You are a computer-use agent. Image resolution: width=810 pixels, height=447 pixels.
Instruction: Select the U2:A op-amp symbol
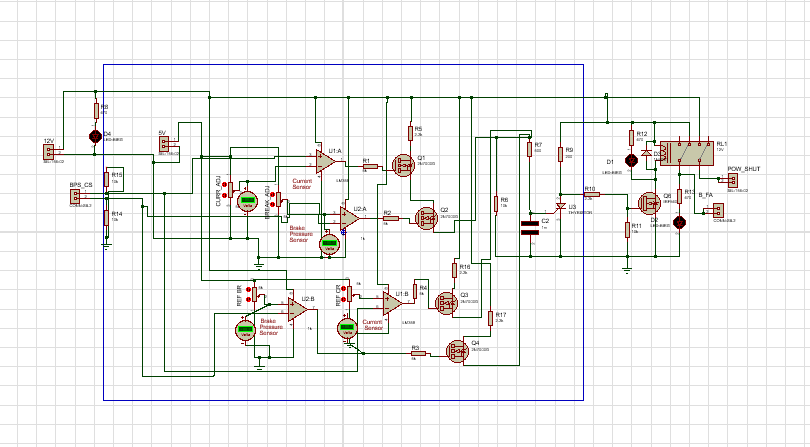point(350,218)
